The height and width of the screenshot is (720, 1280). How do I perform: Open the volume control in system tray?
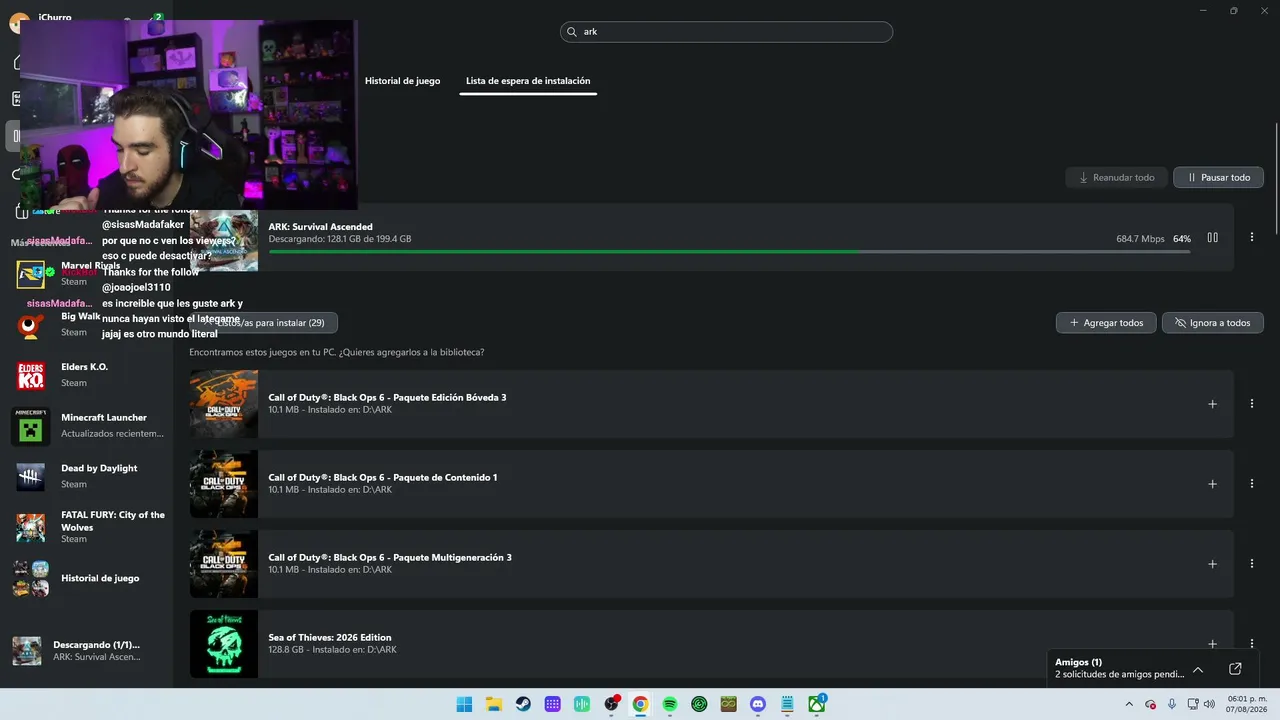[1208, 704]
